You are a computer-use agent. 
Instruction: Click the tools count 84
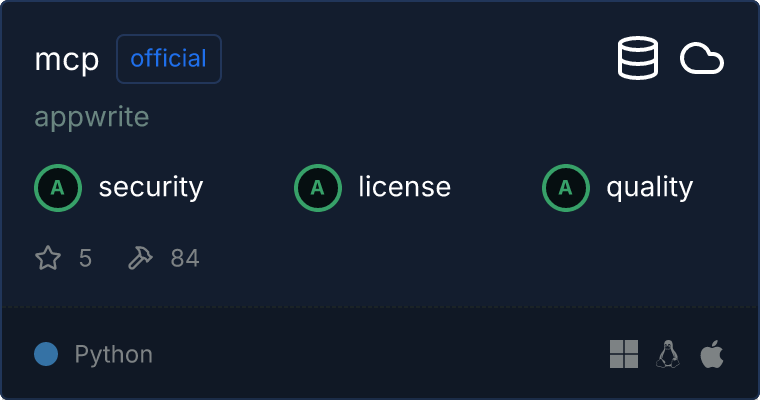(185, 259)
